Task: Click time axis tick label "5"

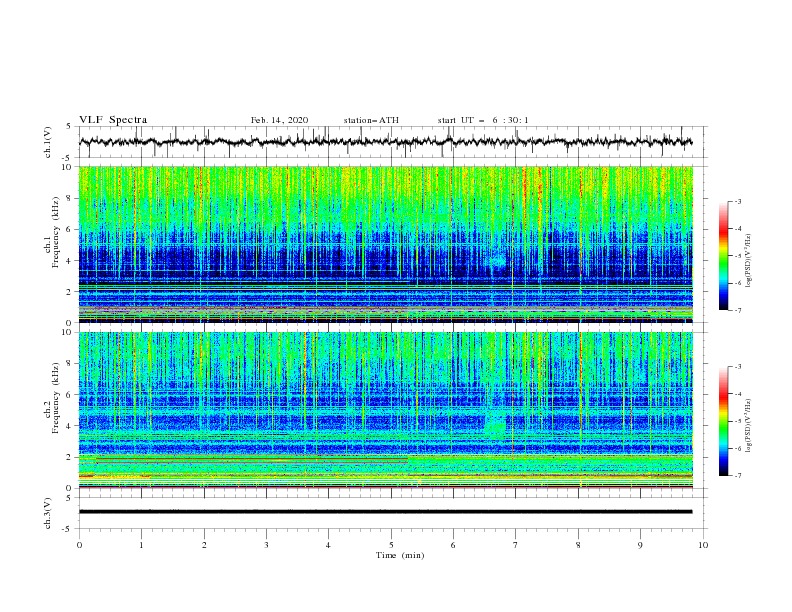Action: pos(391,545)
